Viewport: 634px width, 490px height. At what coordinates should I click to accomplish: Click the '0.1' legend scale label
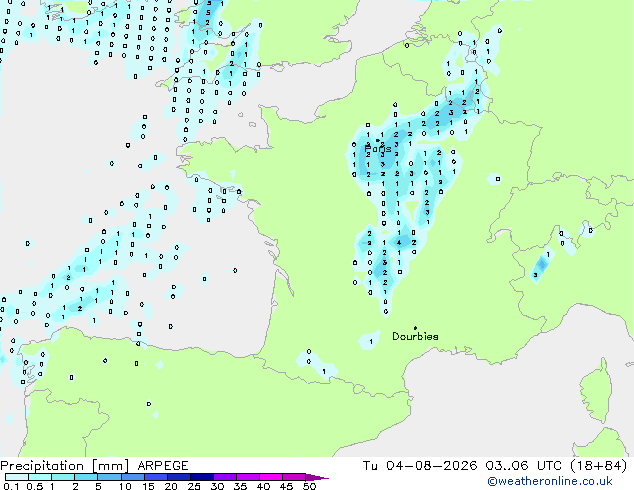[x=11, y=486]
